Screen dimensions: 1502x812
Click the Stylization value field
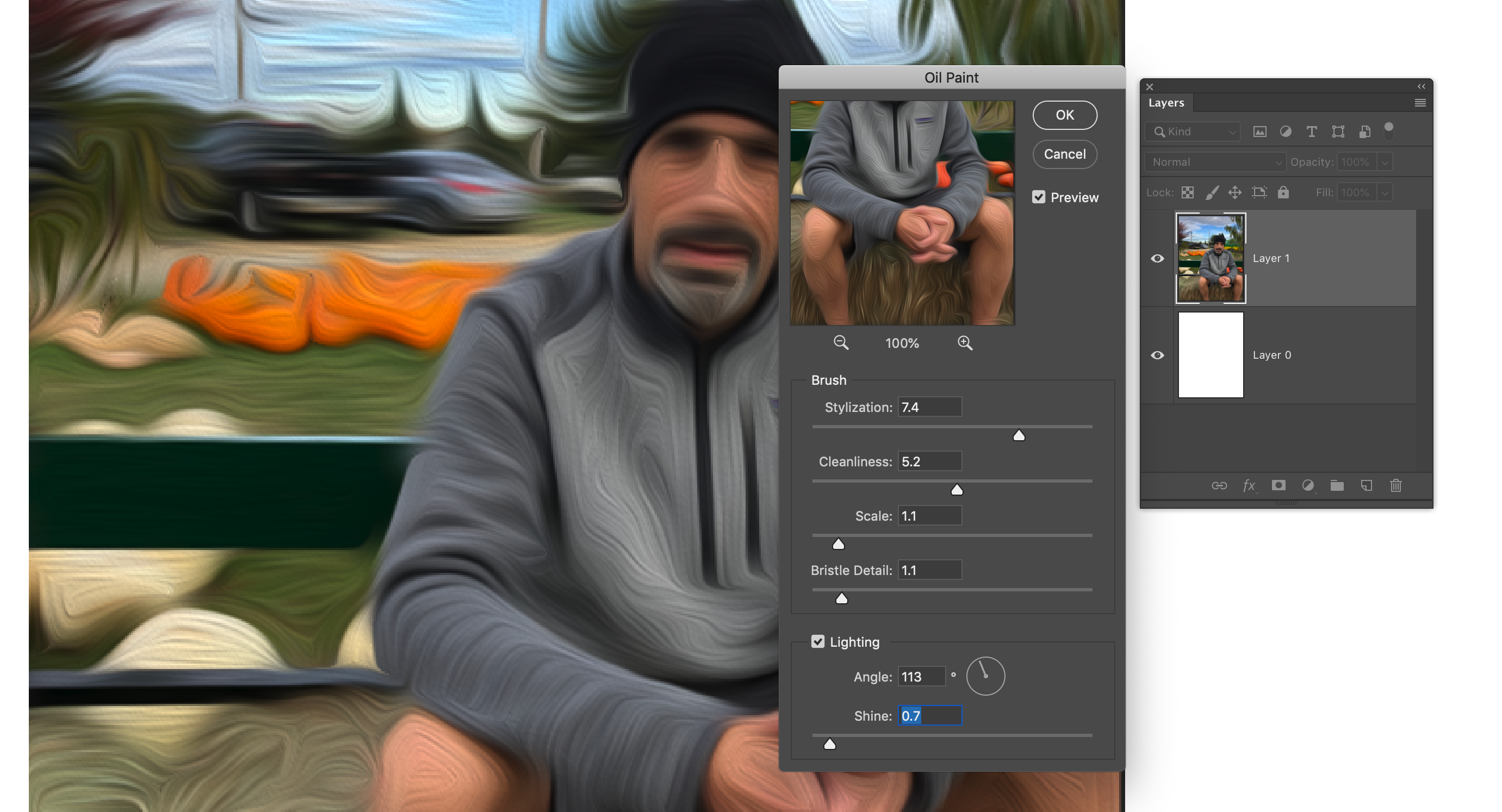(929, 407)
